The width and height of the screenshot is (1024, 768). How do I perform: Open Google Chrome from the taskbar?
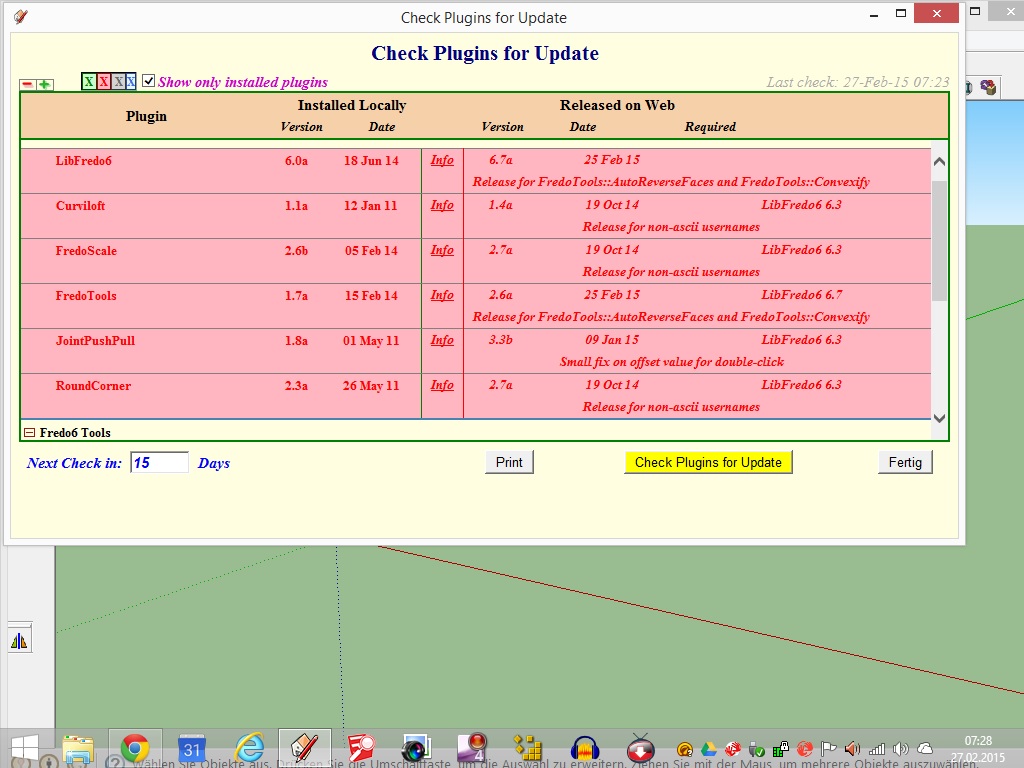[x=135, y=748]
